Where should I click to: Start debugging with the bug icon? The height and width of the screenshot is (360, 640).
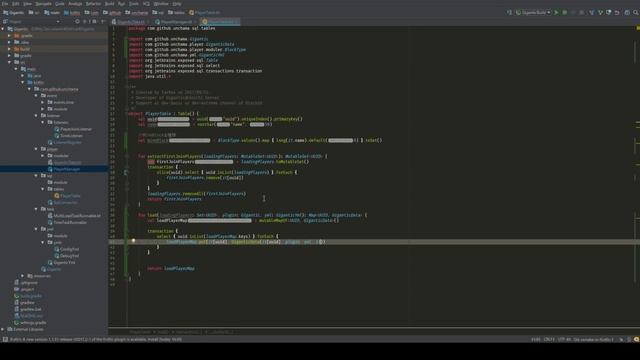(x=564, y=13)
